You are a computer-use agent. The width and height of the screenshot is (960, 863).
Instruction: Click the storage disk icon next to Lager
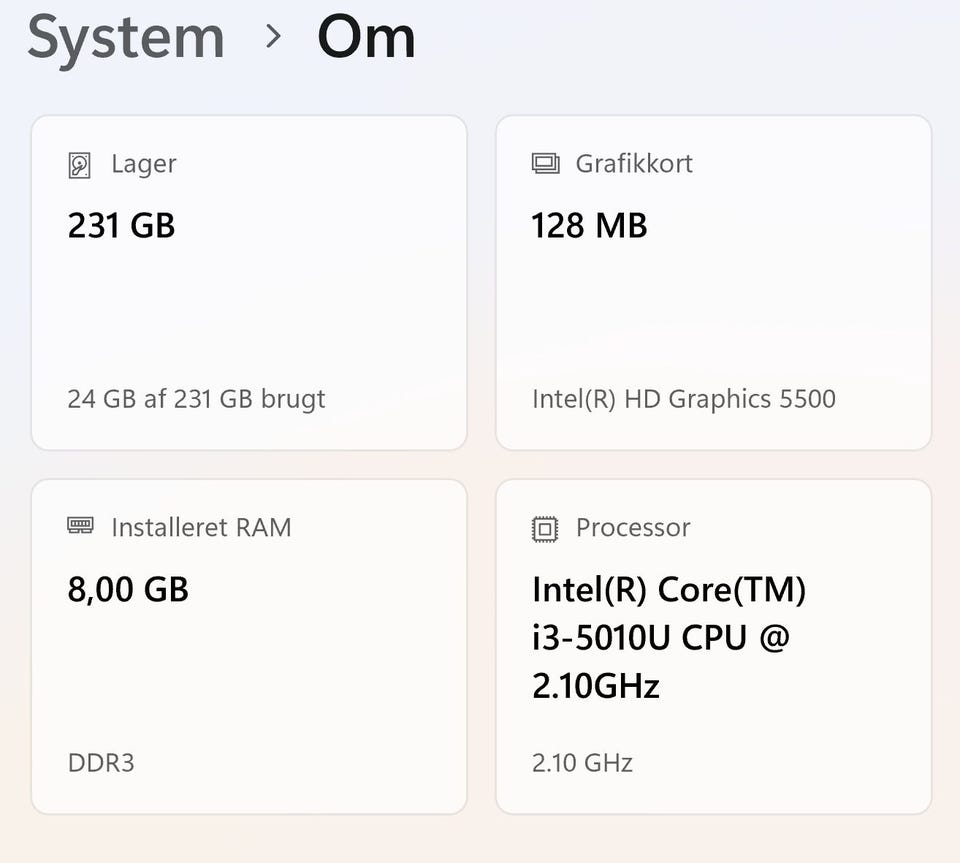[x=79, y=165]
